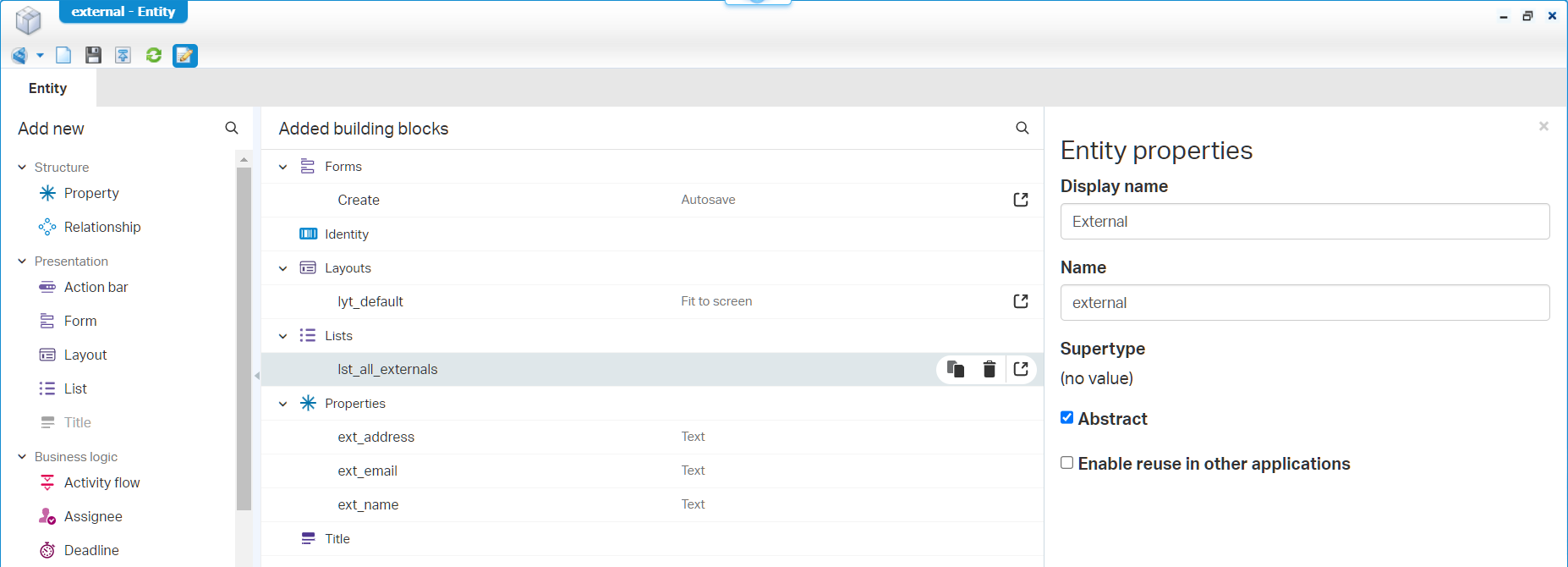Viewport: 1568px width, 567px height.
Task: Open the Create form in new window icon
Action: click(x=1021, y=200)
